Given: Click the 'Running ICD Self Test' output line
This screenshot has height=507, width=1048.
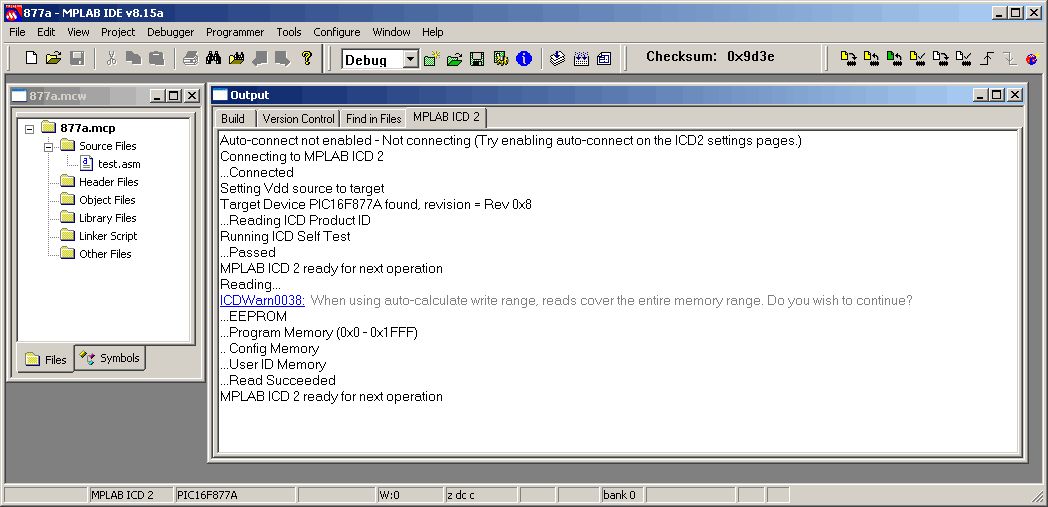Looking at the screenshot, I should pos(285,236).
